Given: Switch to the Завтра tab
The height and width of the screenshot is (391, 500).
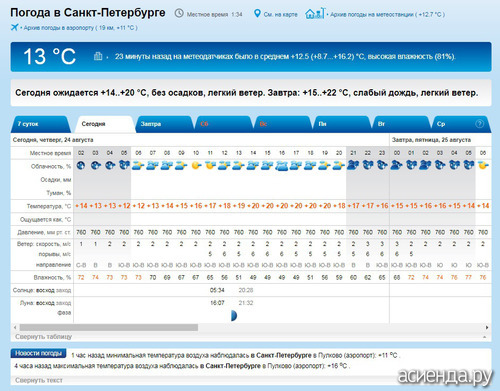Looking at the screenshot, I should 151,124.
